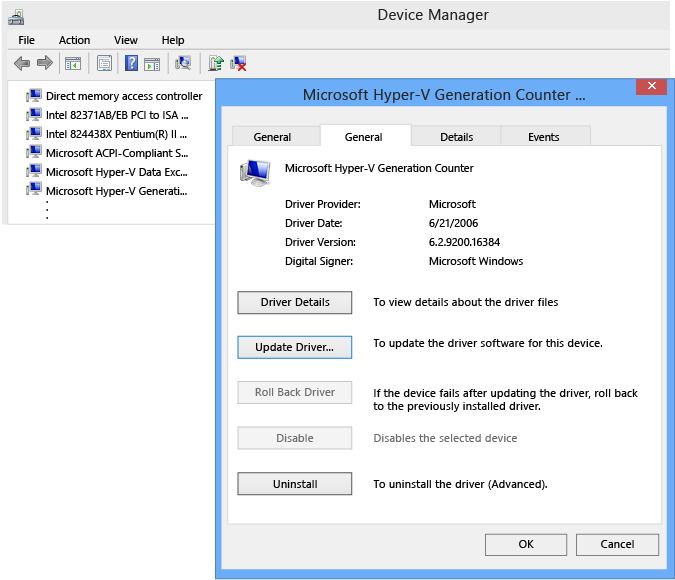Viewport: 675px width, 580px height.
Task: Click the 'Driver Version:' label
Action: 320,242
